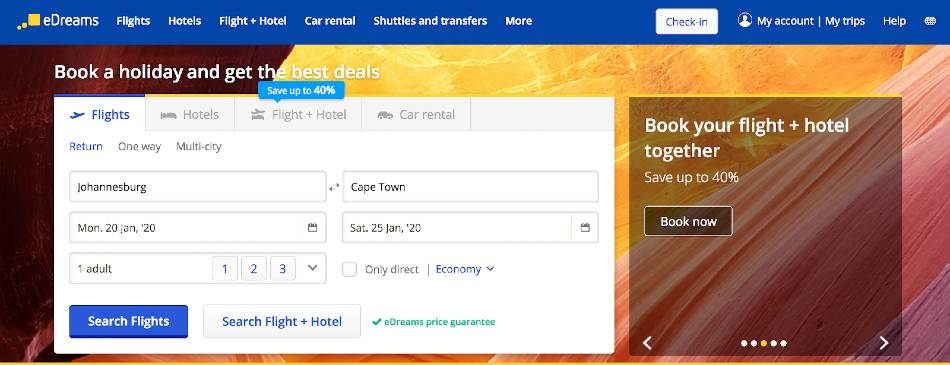Select the first carousel dot indicator
The height and width of the screenshot is (365, 950).
click(744, 343)
